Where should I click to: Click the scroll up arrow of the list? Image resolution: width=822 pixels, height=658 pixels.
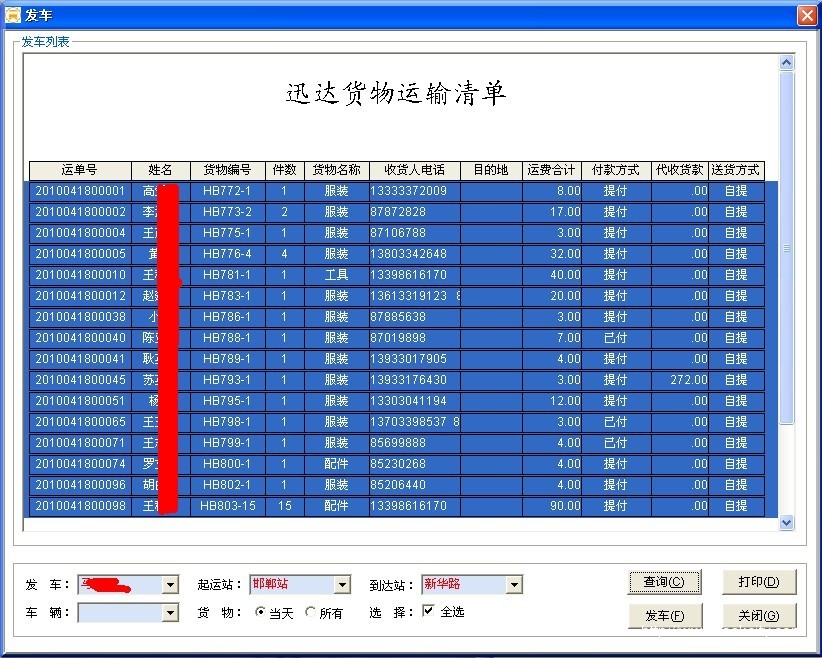pyautogui.click(x=786, y=63)
